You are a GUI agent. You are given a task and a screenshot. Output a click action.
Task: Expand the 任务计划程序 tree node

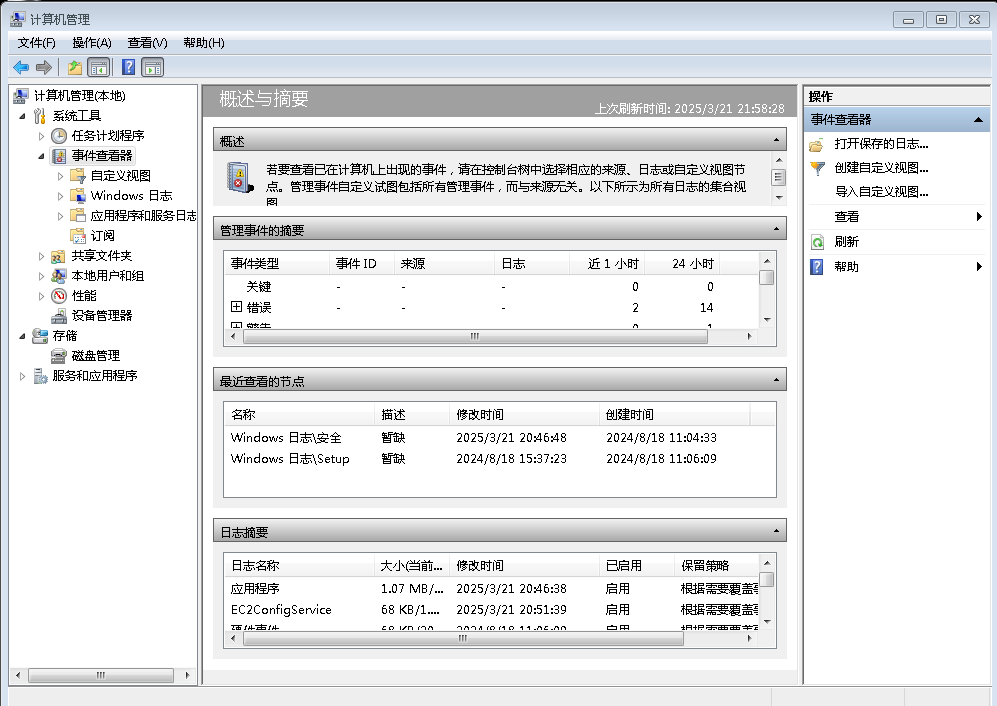coord(41,136)
